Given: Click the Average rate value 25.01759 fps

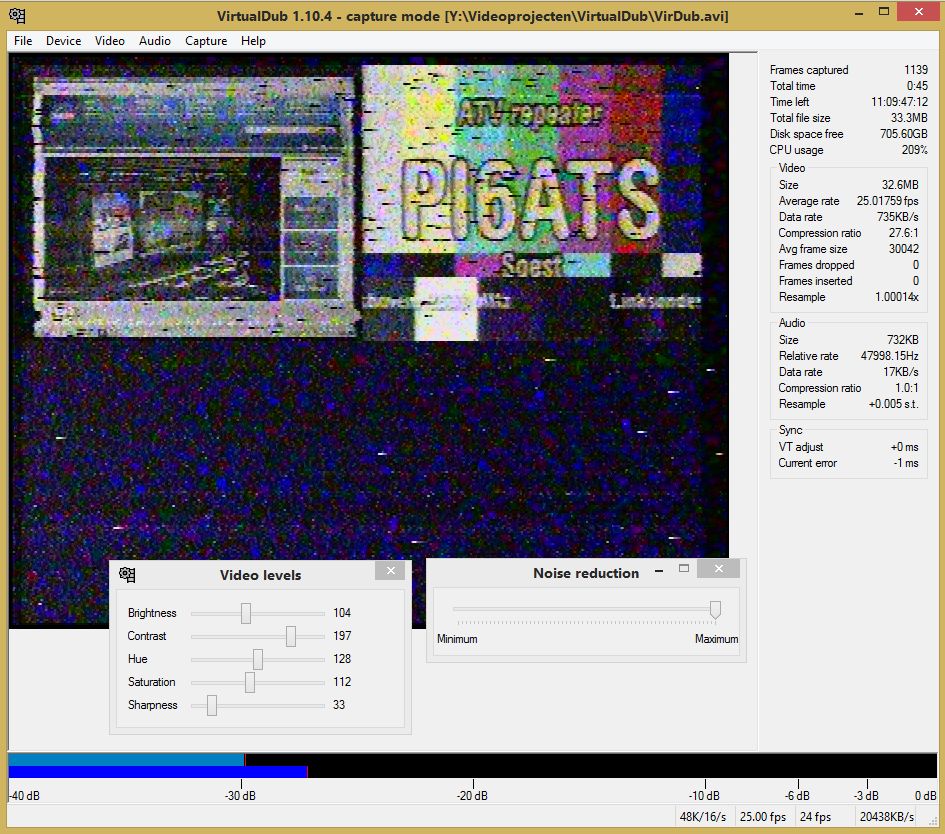Looking at the screenshot, I should [887, 201].
